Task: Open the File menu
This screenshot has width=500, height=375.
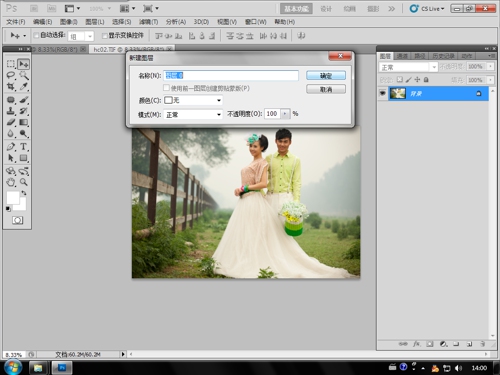Action: (16, 22)
